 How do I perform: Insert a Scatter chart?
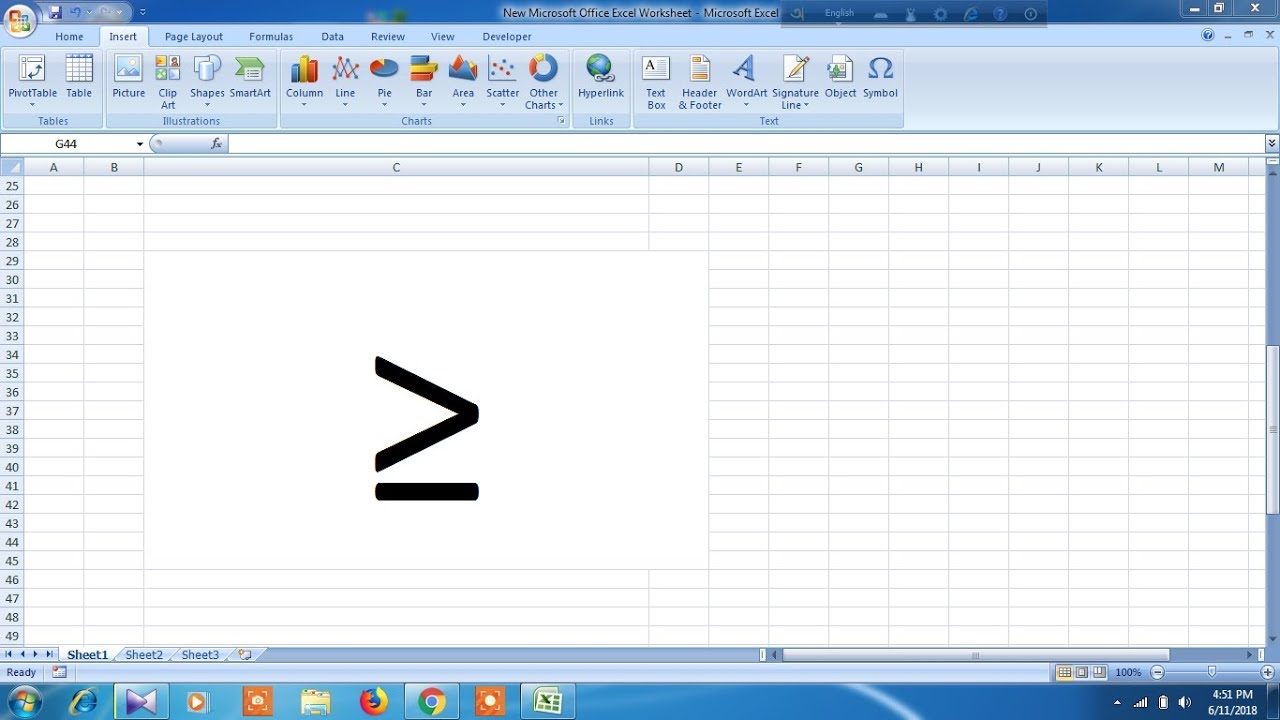[x=502, y=80]
